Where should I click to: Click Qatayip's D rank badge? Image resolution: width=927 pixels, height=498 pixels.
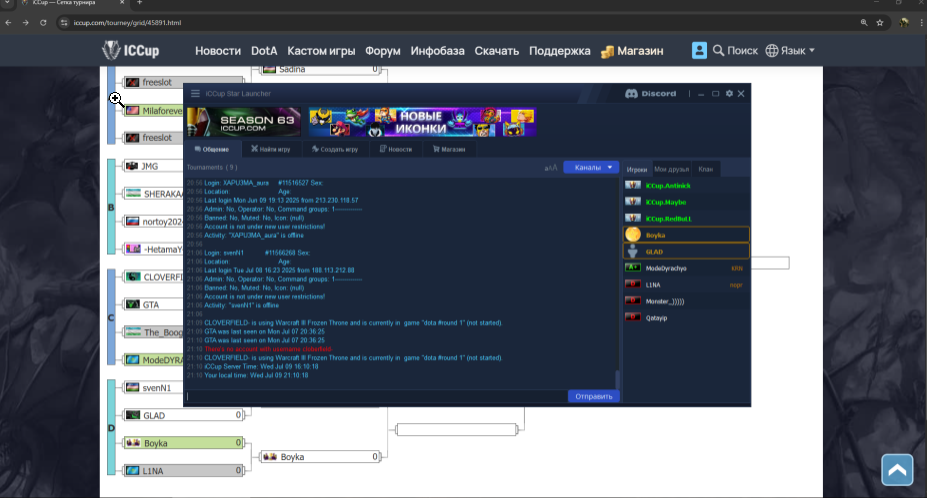(x=633, y=318)
